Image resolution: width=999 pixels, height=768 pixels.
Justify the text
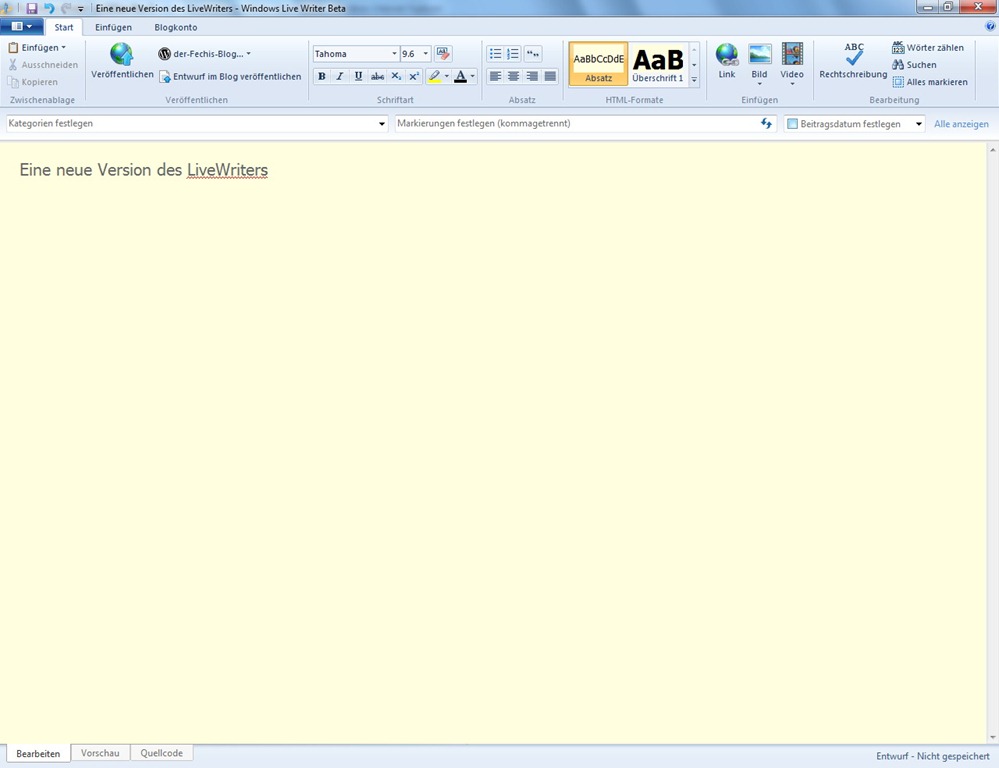pos(550,76)
